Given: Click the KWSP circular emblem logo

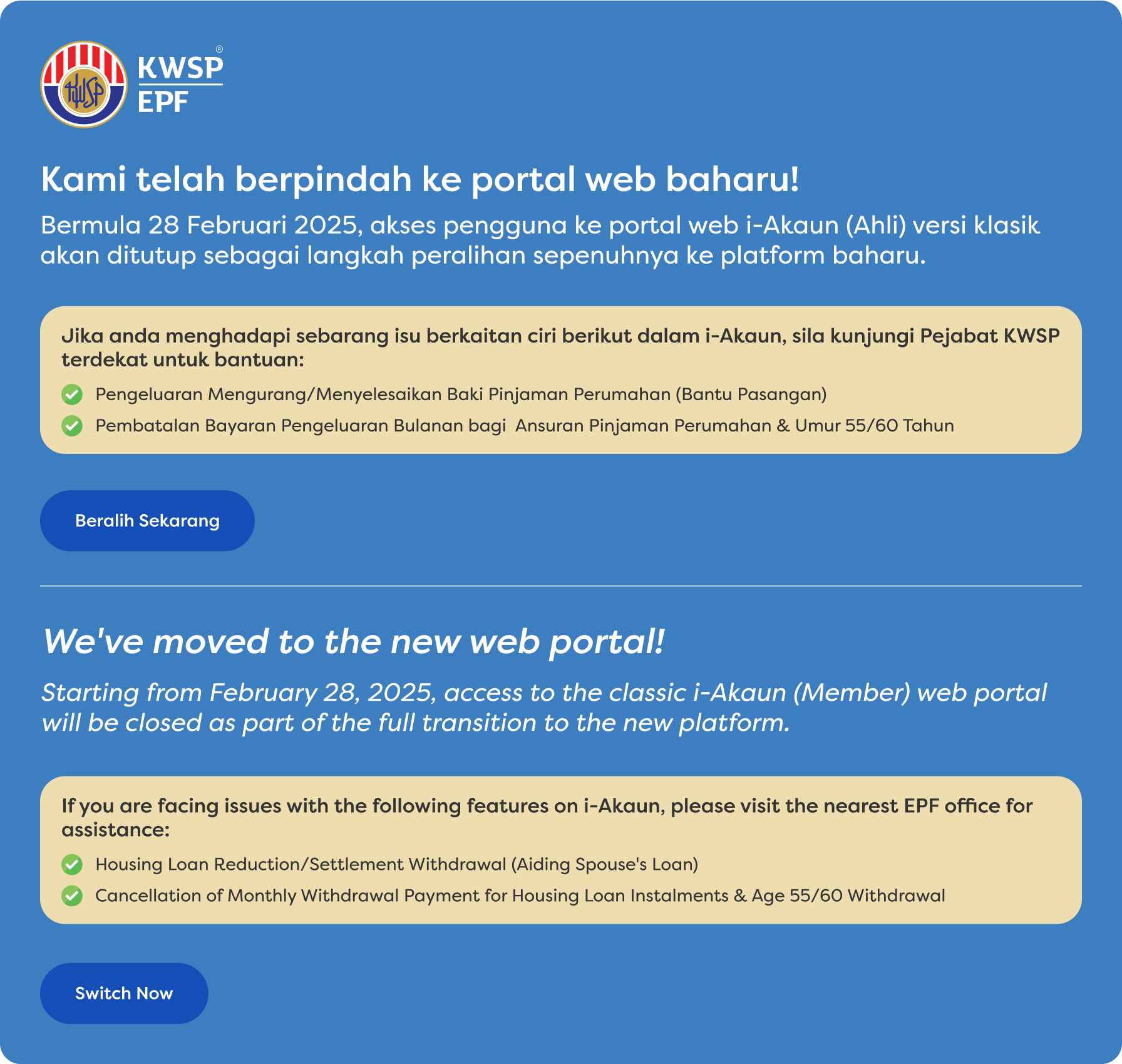Looking at the screenshot, I should click(84, 85).
